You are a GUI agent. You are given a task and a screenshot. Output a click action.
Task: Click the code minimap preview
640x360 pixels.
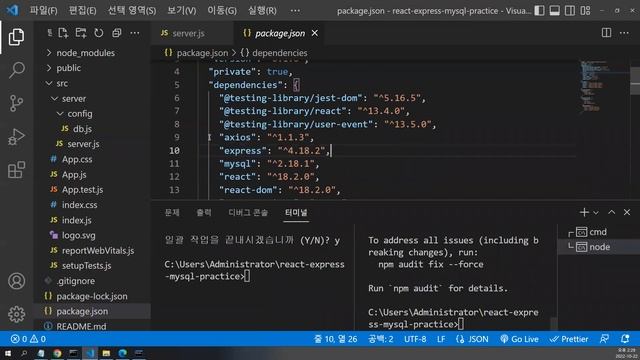click(604, 86)
